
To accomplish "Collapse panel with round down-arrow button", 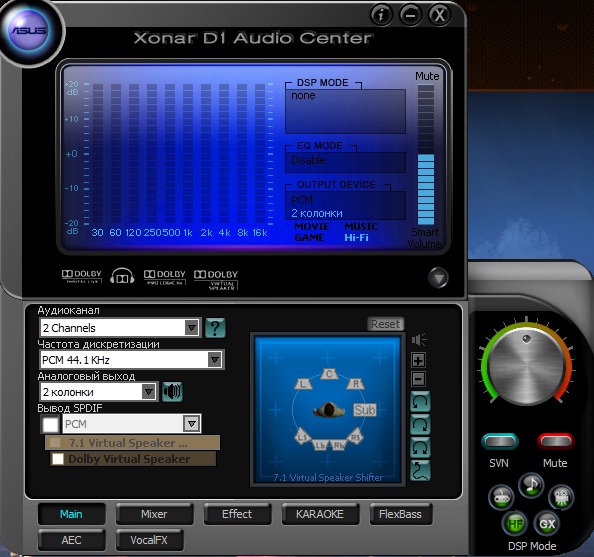I will click(439, 278).
